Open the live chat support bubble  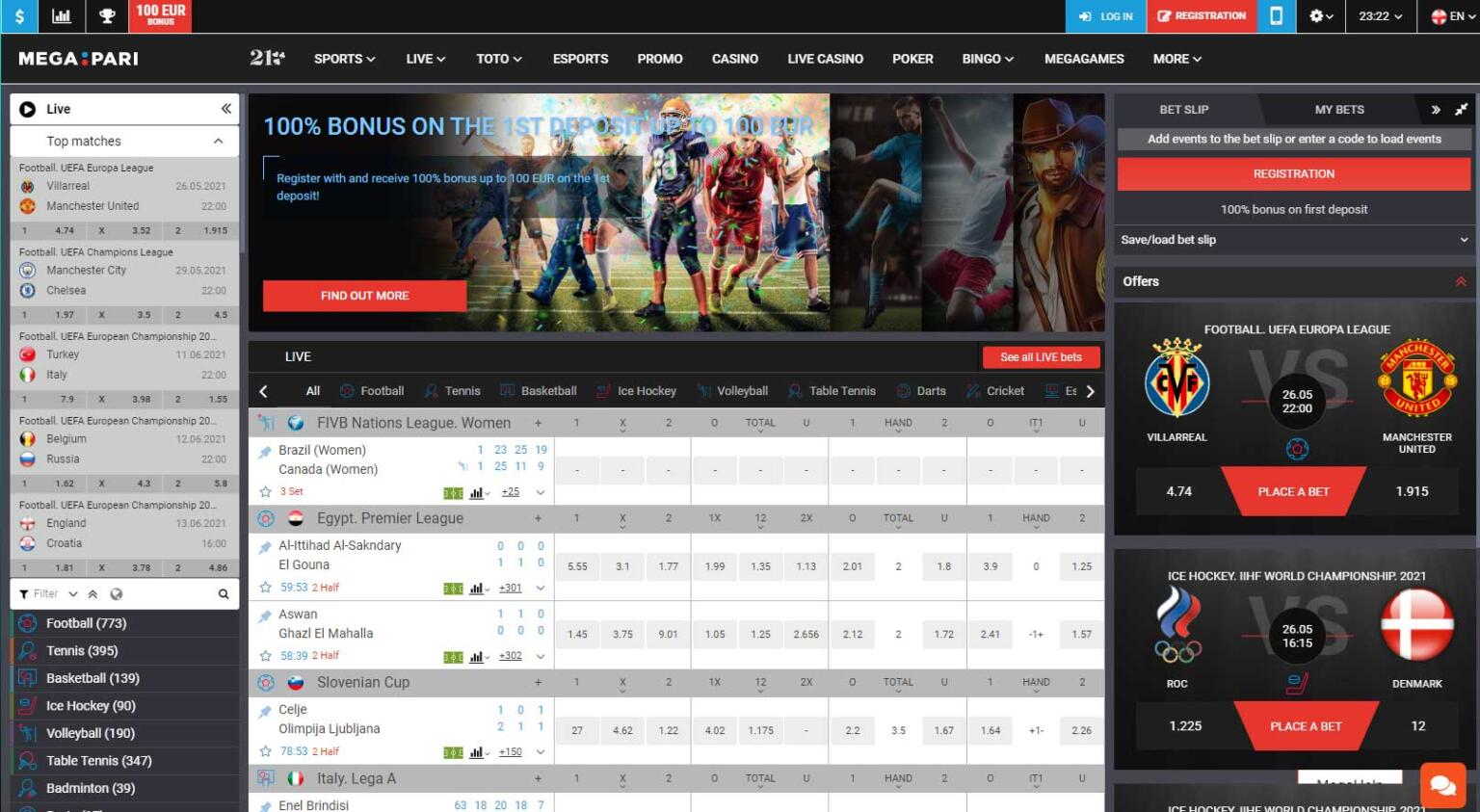(1442, 785)
